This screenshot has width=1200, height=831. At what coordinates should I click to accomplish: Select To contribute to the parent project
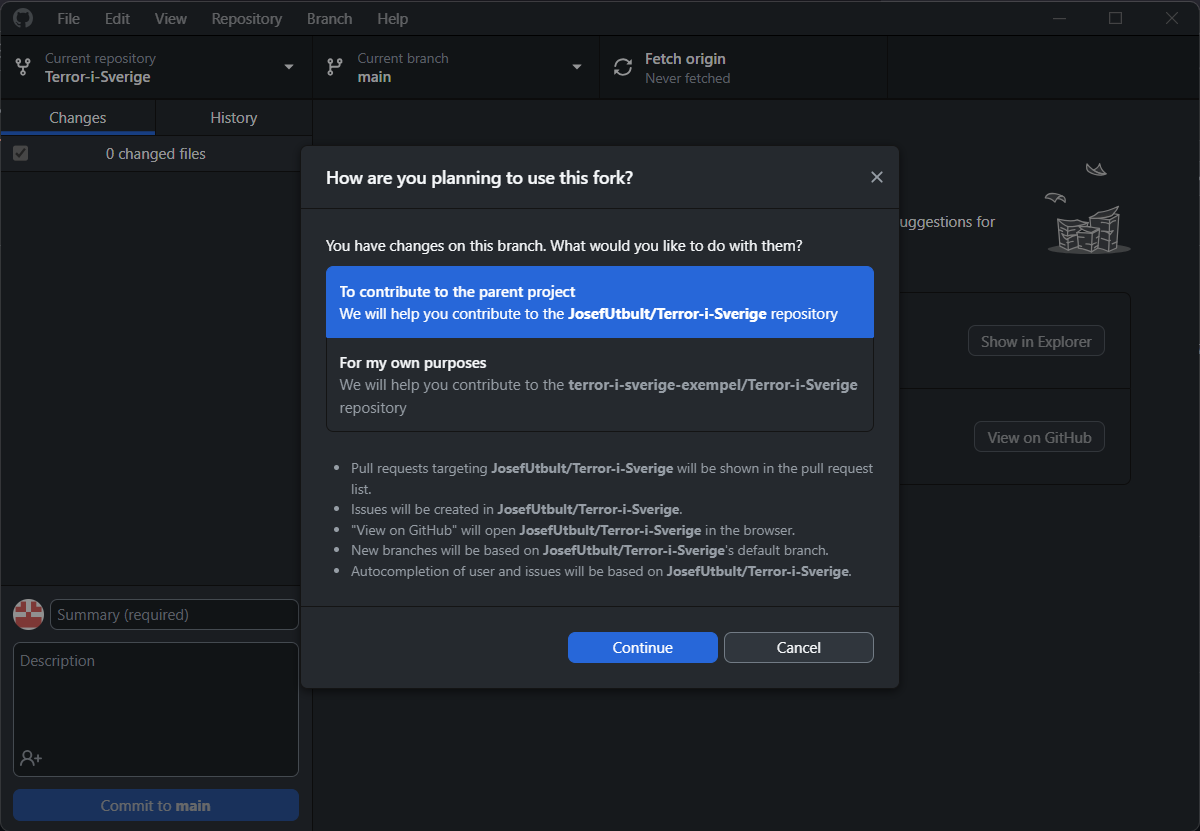coord(600,302)
